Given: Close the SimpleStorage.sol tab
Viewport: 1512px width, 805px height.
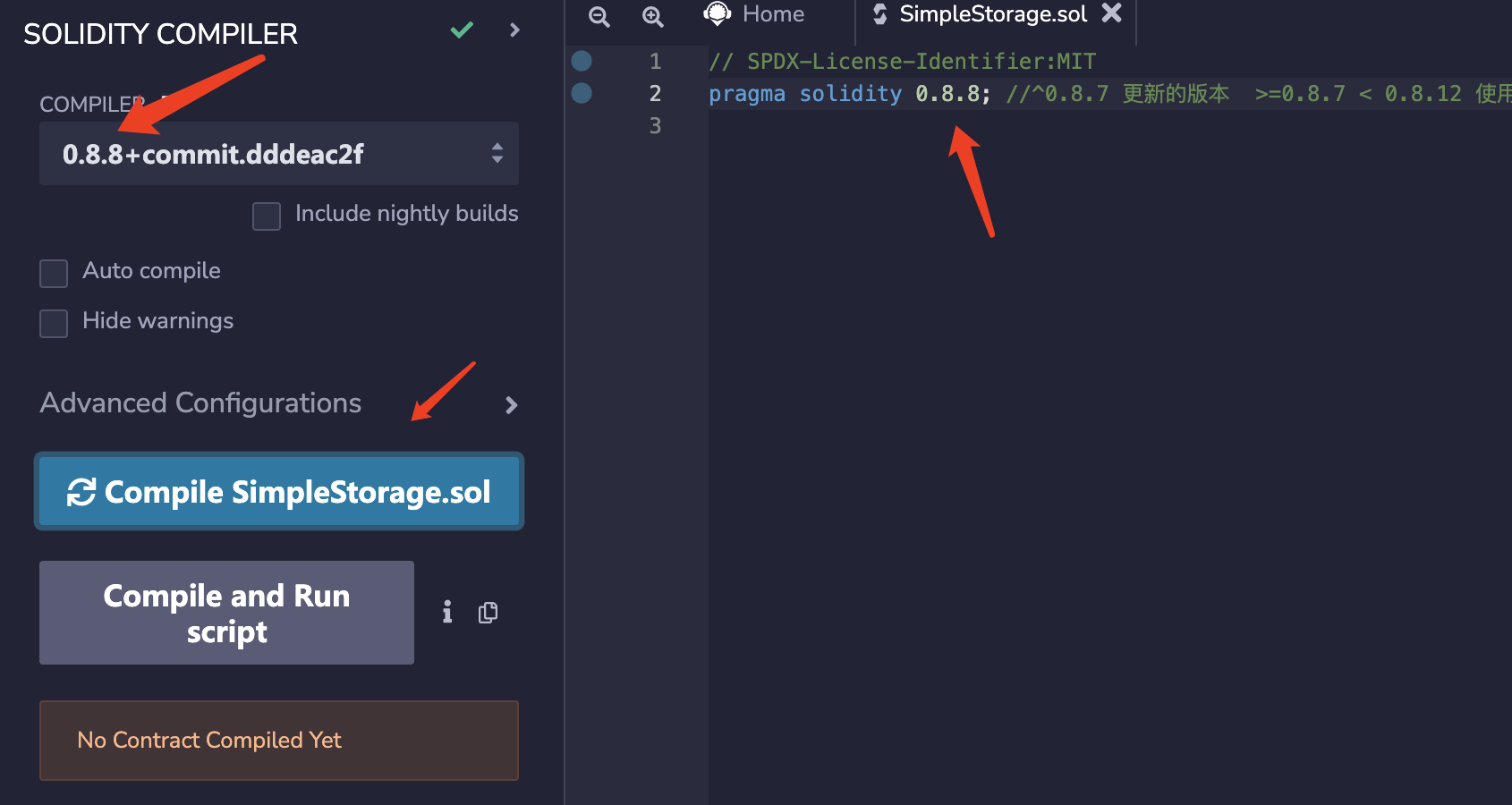Looking at the screenshot, I should (x=1111, y=13).
